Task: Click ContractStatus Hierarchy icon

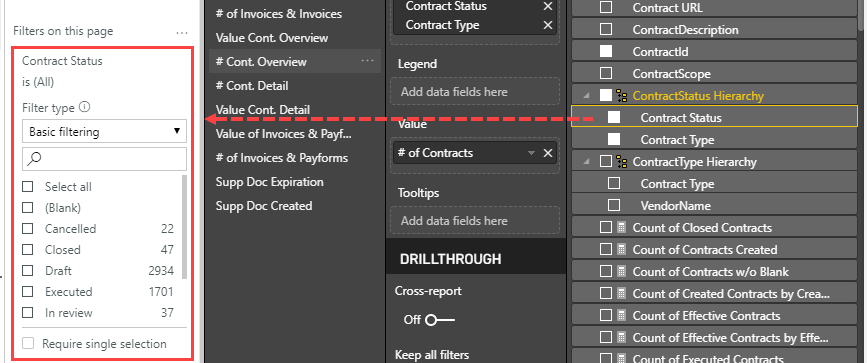Action: (622, 96)
